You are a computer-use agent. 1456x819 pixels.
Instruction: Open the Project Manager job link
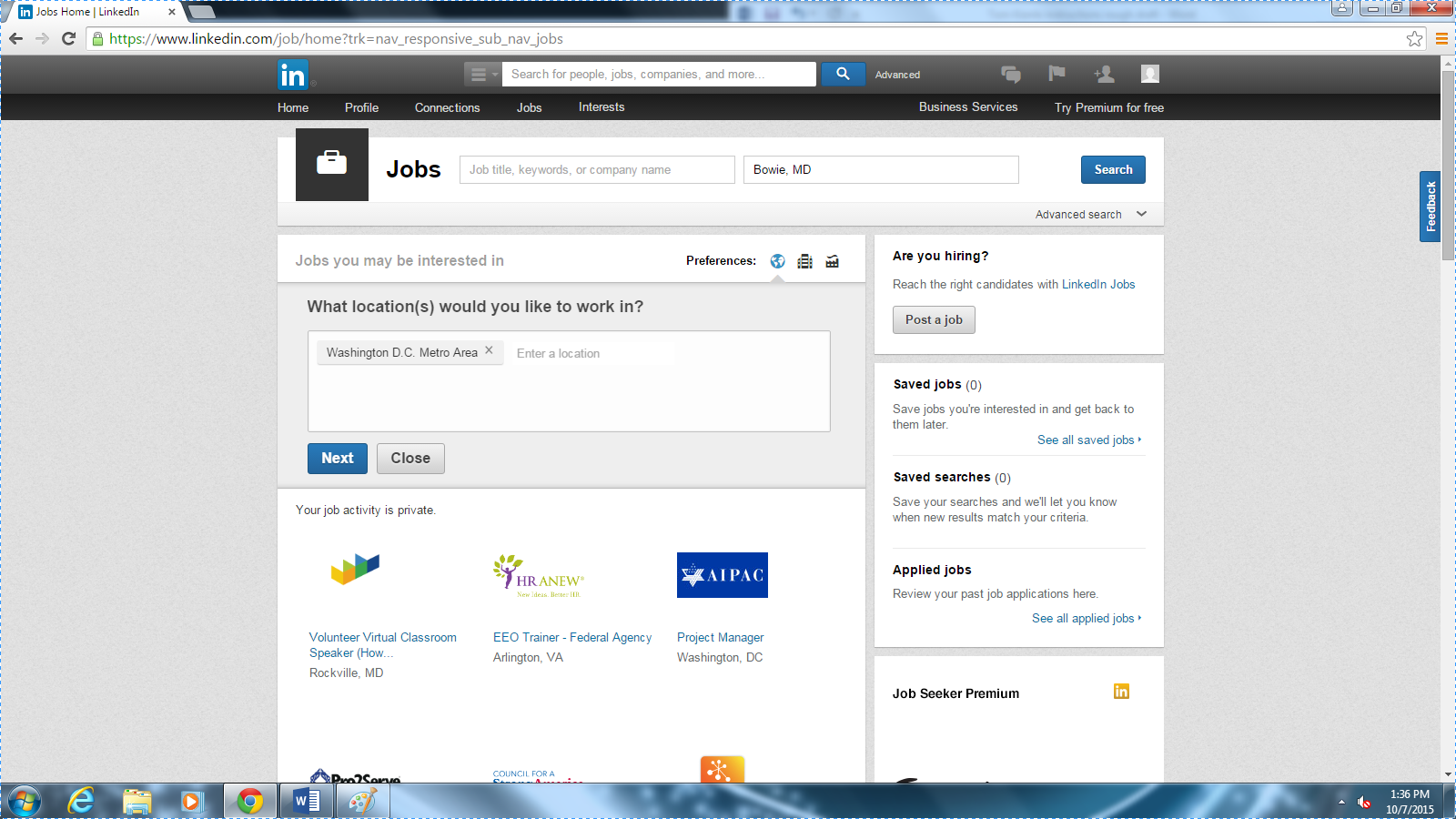point(720,637)
